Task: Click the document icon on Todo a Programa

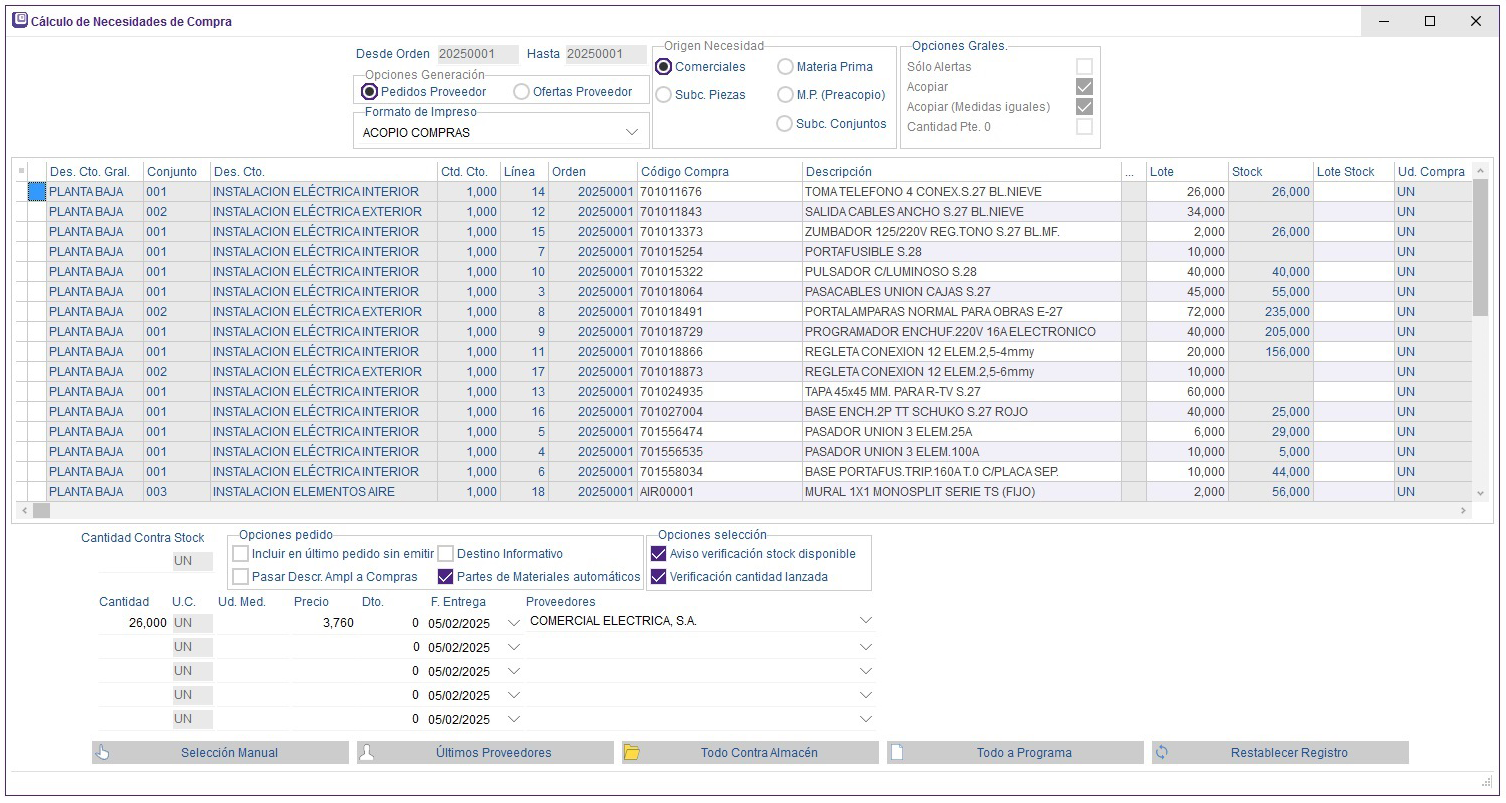Action: coord(897,753)
